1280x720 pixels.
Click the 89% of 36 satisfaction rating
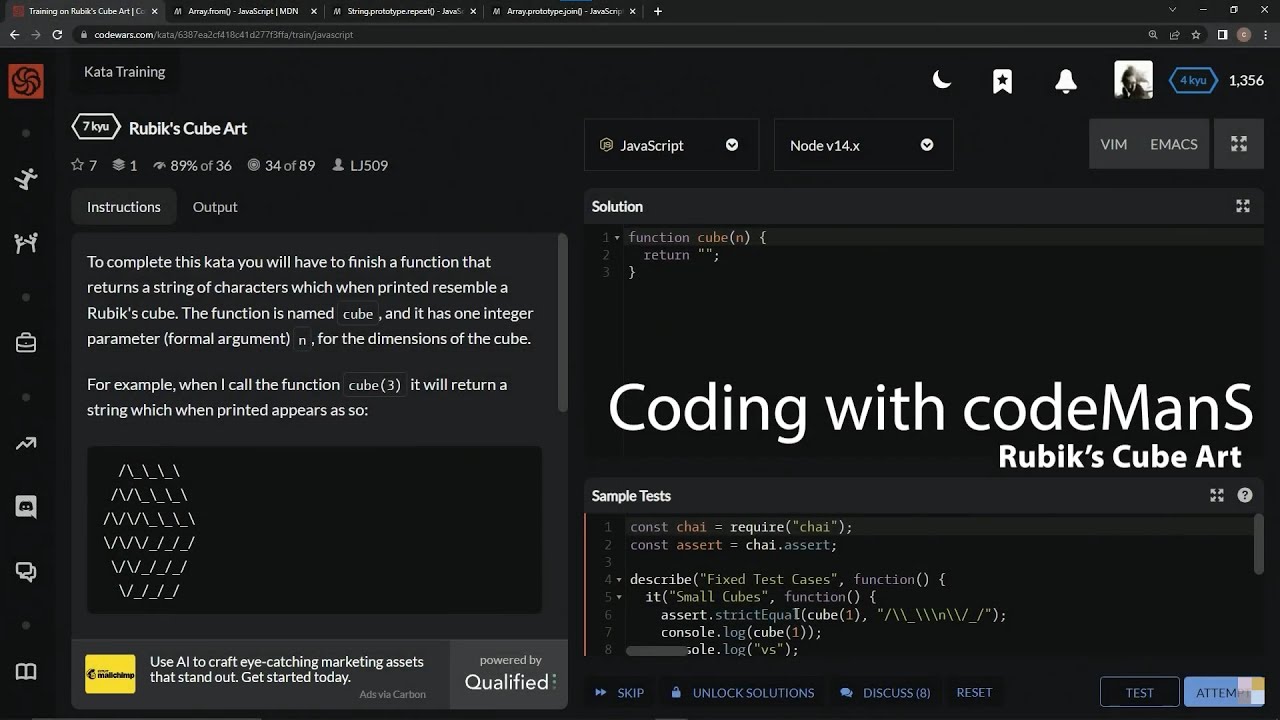click(192, 165)
